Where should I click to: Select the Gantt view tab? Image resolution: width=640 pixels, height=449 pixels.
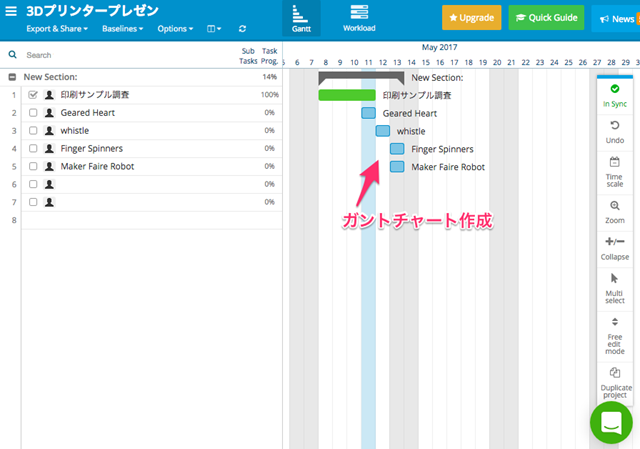click(301, 18)
